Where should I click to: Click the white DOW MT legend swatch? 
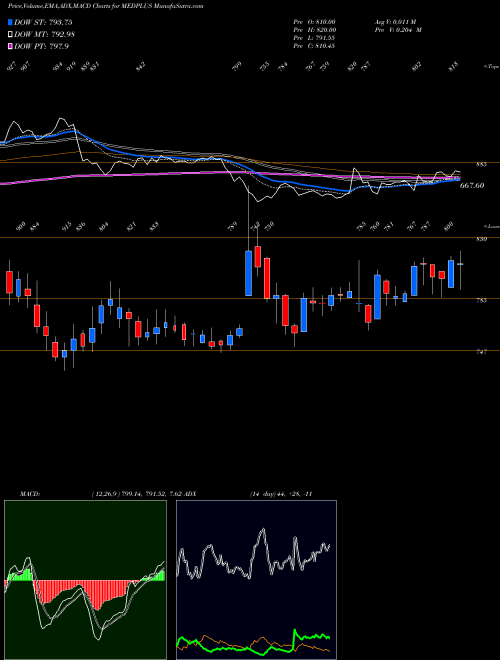[11, 34]
